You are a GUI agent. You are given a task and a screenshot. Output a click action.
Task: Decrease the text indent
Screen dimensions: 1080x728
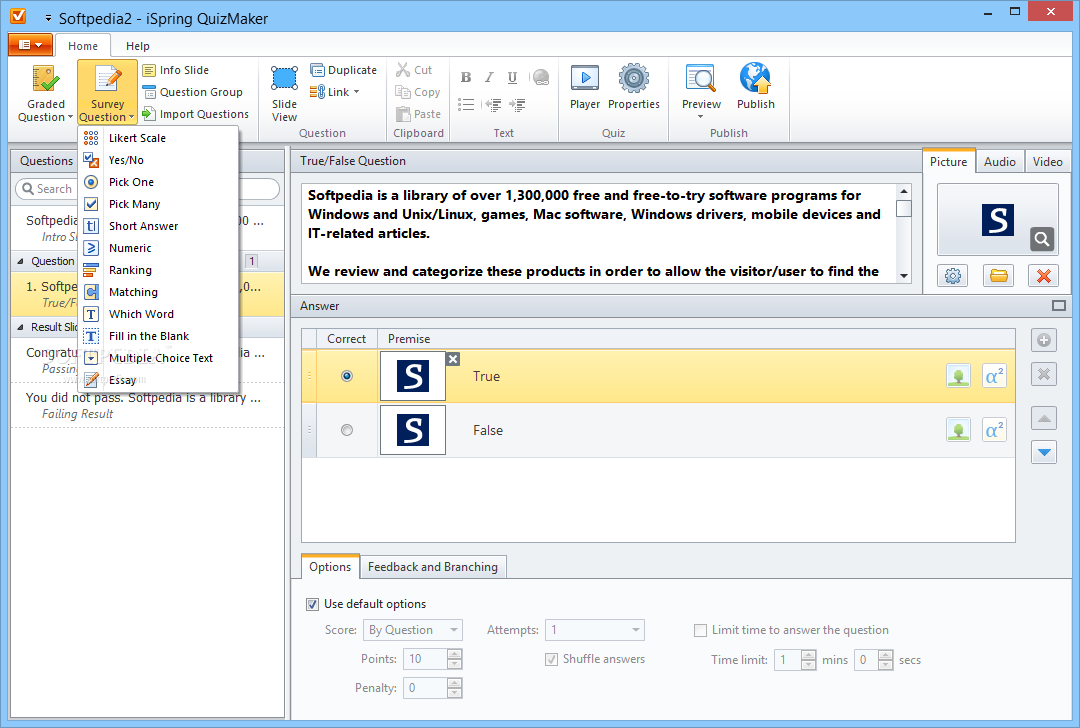click(x=492, y=105)
